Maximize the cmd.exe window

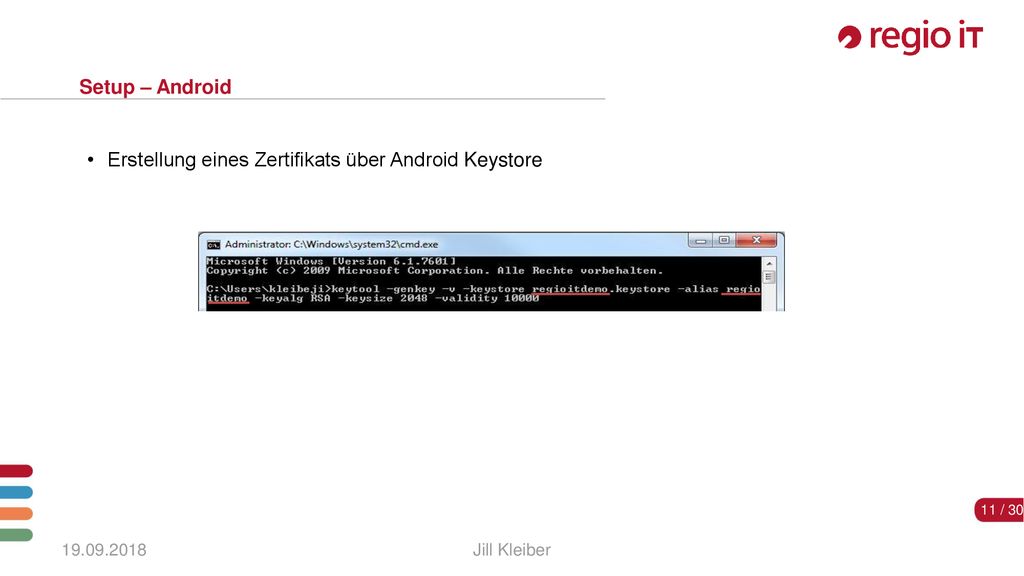coord(724,240)
